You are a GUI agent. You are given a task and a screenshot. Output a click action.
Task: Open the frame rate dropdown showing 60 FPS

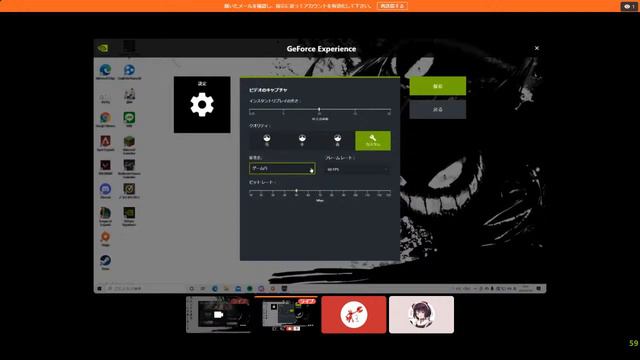pos(358,169)
